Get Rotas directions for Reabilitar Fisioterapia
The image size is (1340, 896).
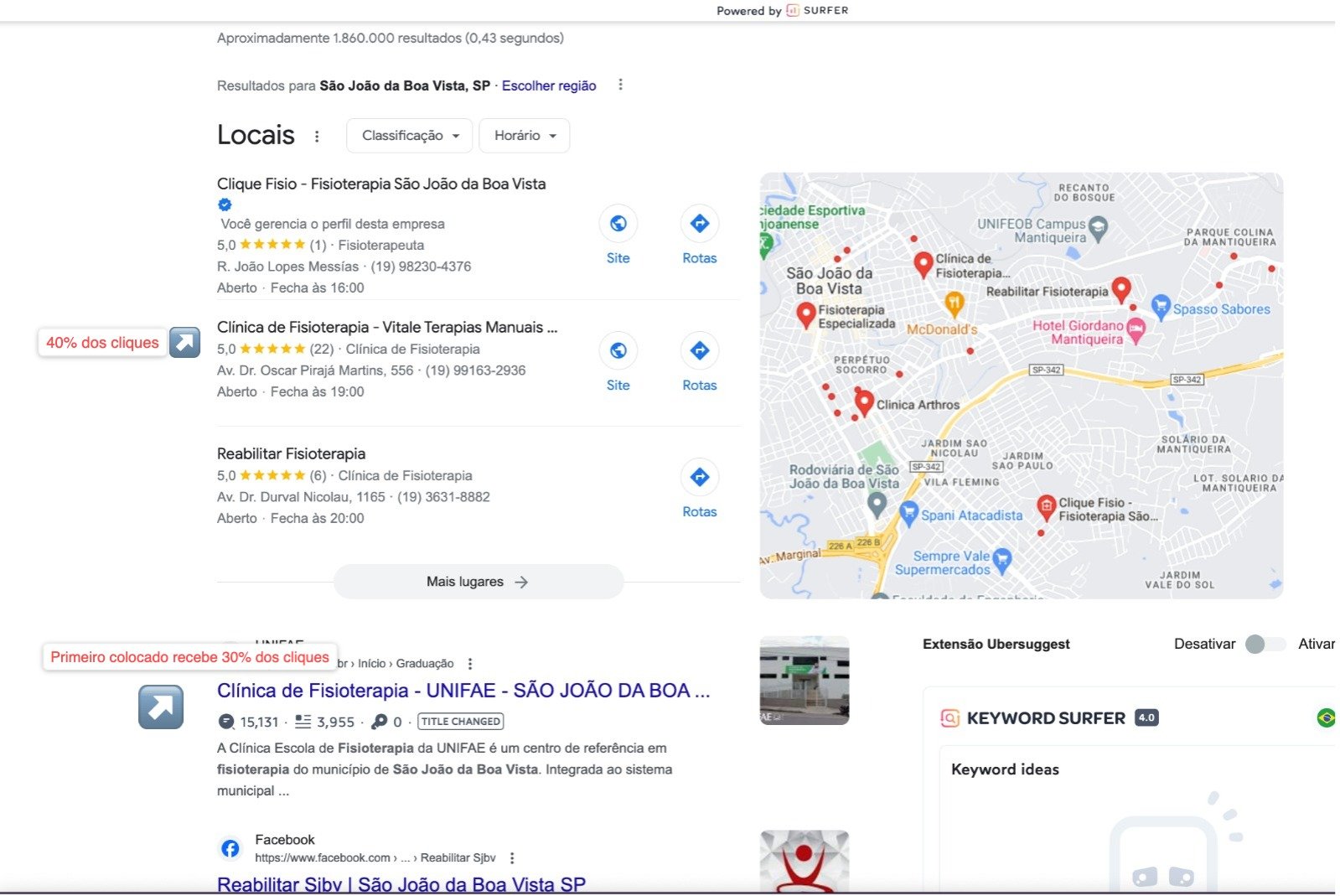[699, 477]
